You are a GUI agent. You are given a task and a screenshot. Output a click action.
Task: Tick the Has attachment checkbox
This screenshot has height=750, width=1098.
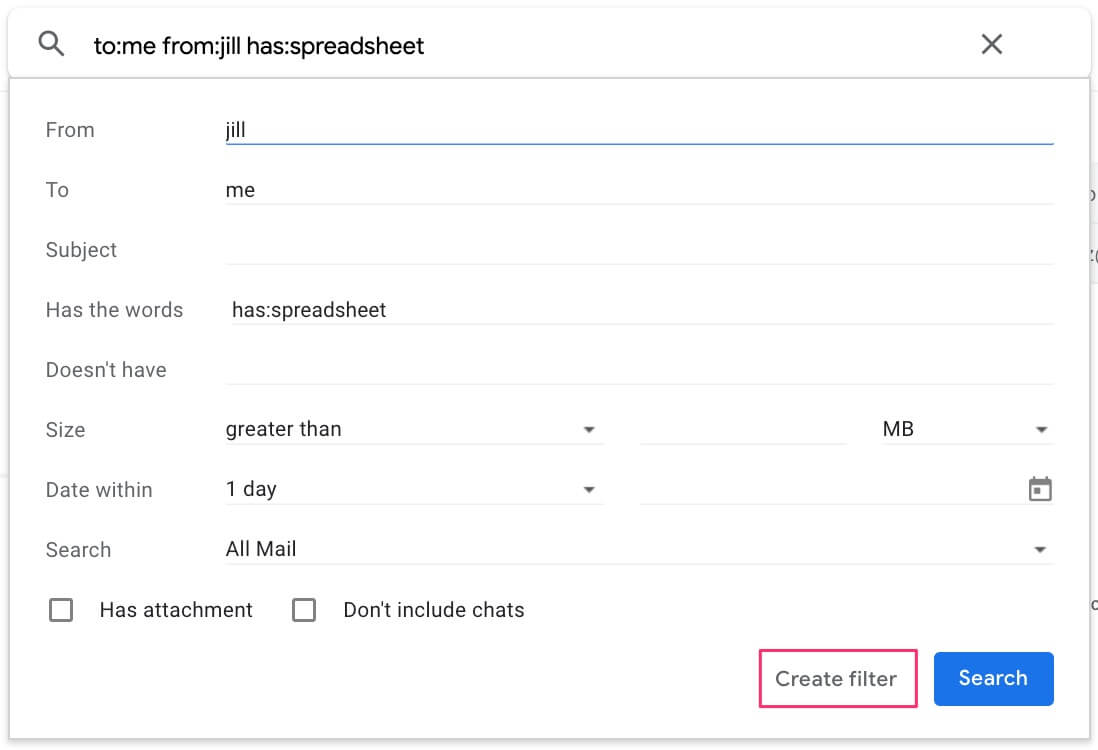61,610
